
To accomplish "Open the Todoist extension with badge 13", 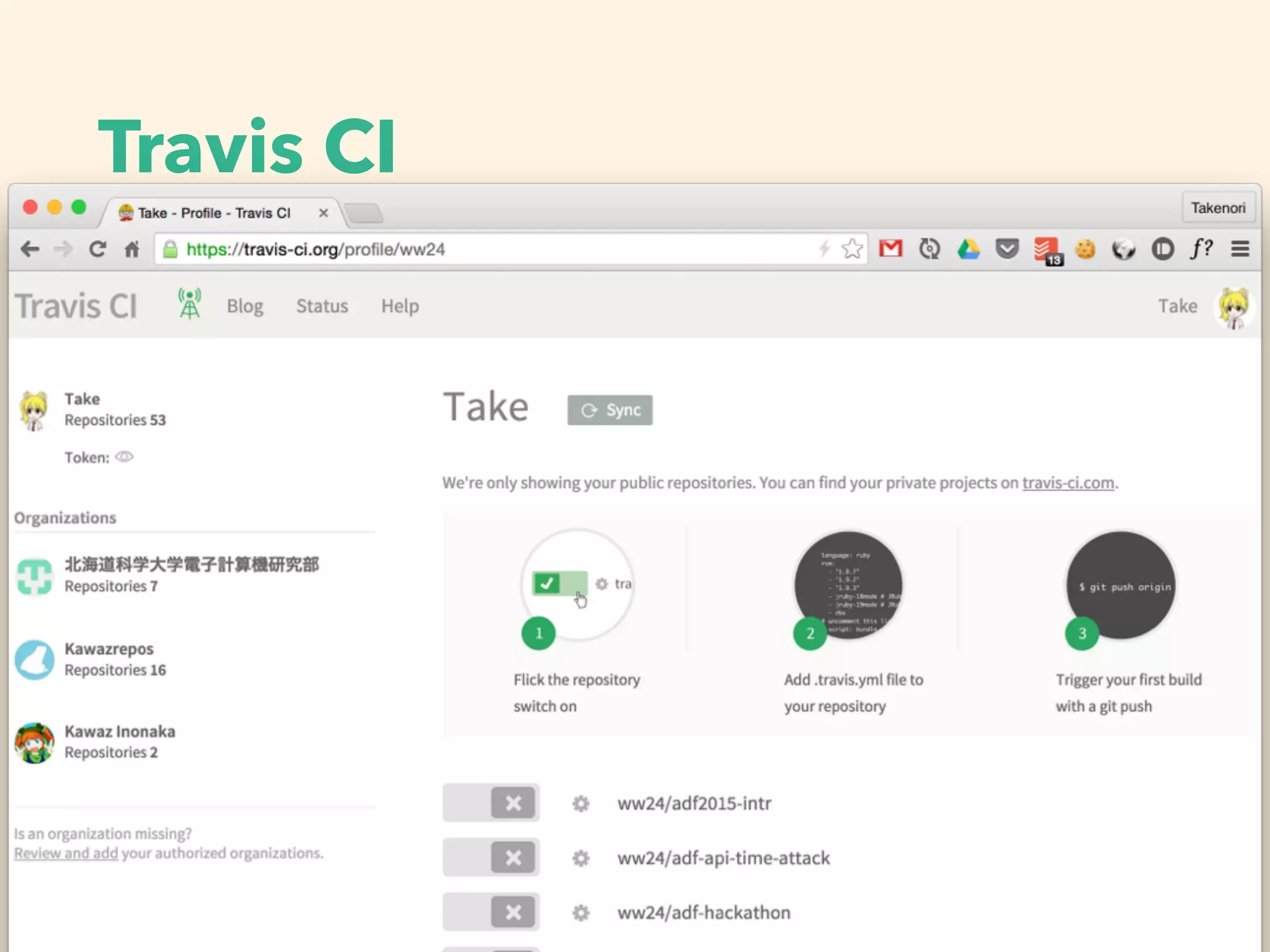I will pos(1047,251).
